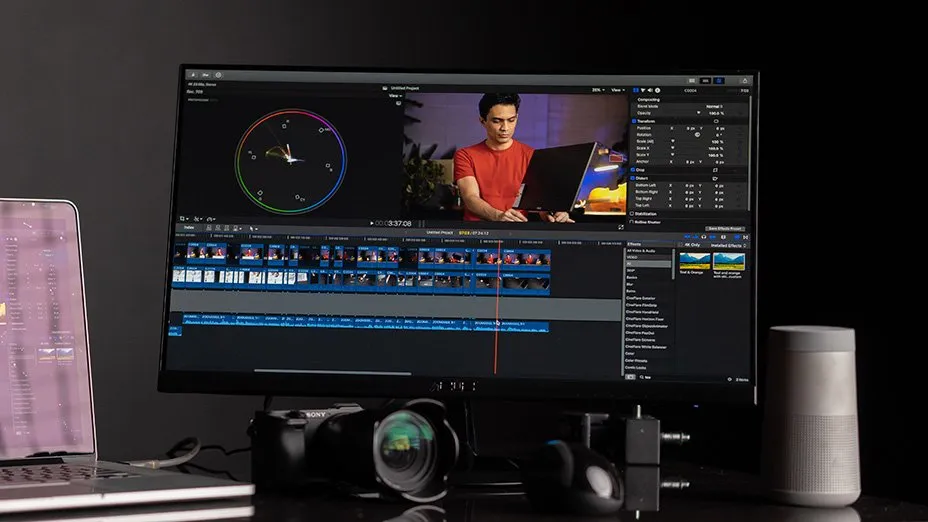The width and height of the screenshot is (928, 522).
Task: Open the Blend Mode Normal dropdown
Action: pos(715,106)
